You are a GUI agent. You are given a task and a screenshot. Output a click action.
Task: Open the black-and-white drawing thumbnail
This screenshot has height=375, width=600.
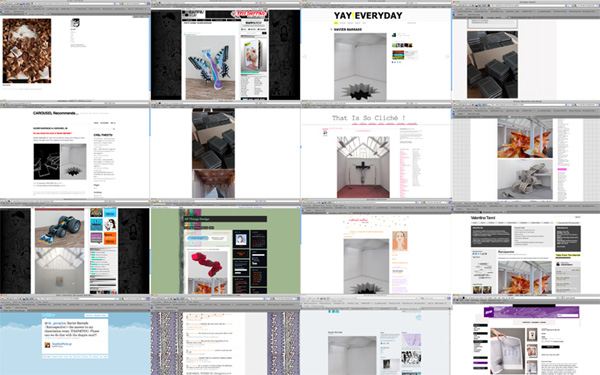coord(411,358)
